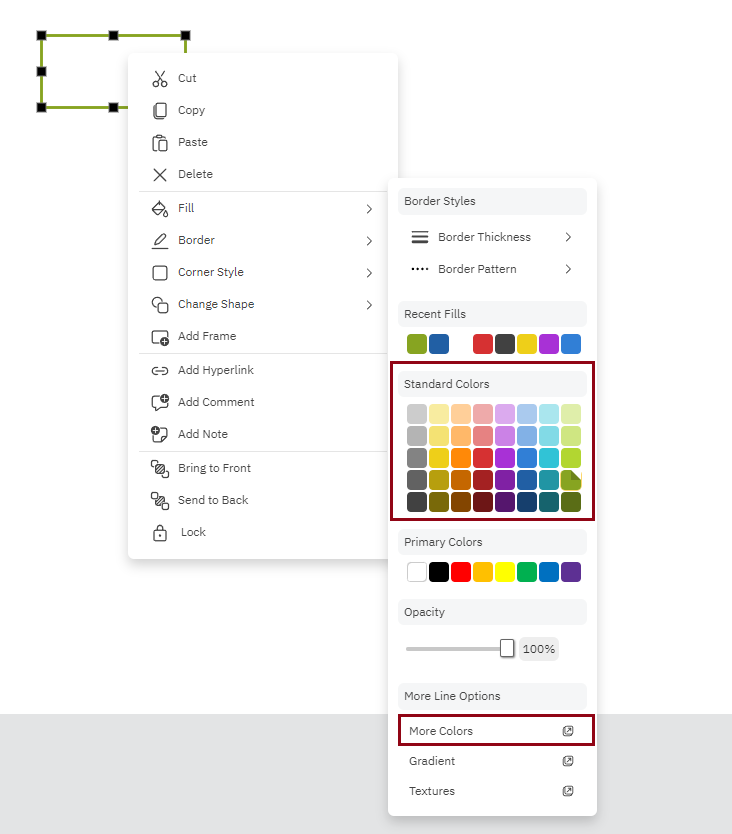Click the Paste clipboard icon
The width and height of the screenshot is (732, 834).
click(160, 143)
